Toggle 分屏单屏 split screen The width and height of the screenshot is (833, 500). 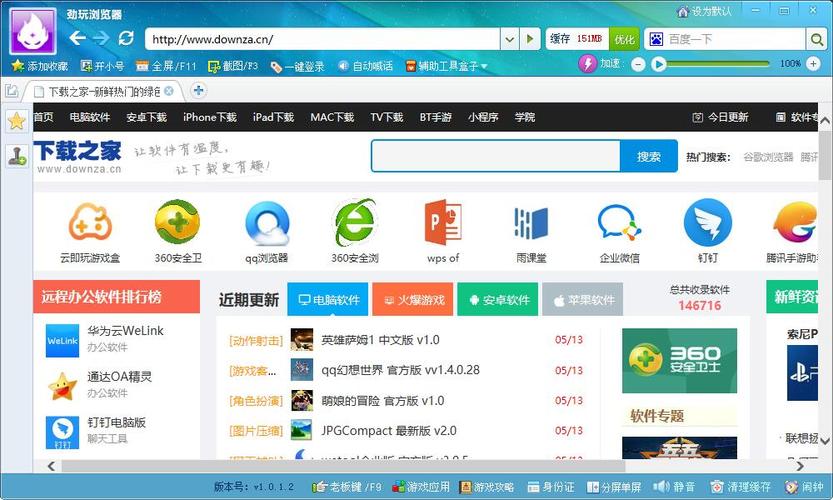click(x=614, y=487)
